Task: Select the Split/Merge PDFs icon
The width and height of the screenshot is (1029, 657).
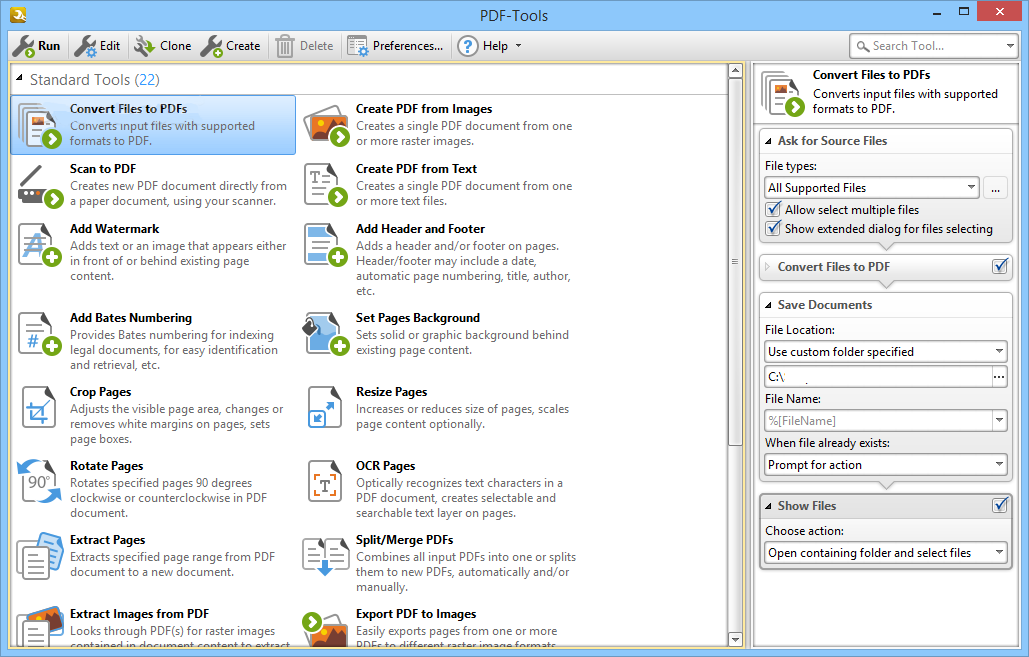Action: tap(325, 555)
